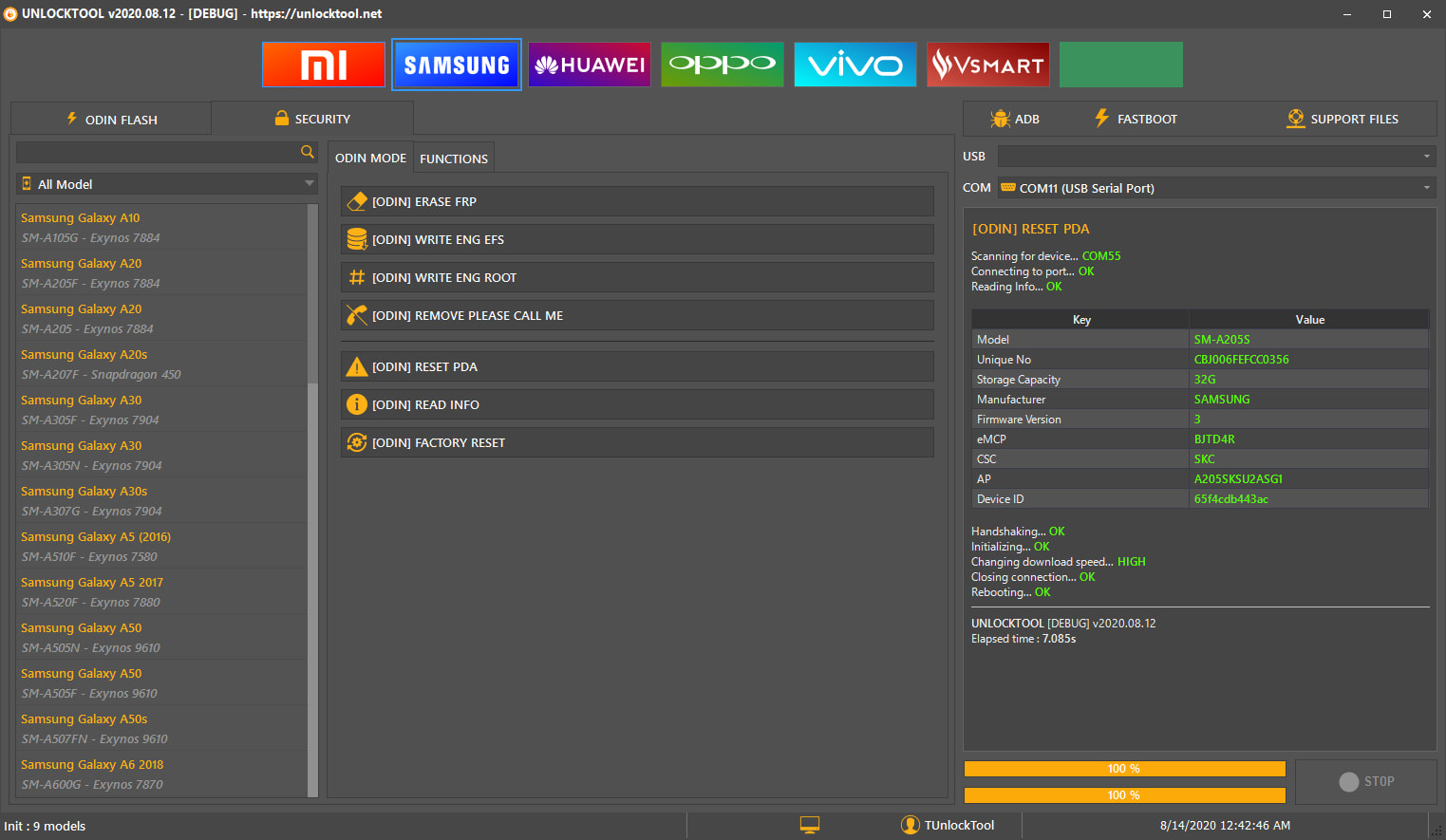Open the COM11 serial port dropdown
The width and height of the screenshot is (1446, 840).
click(1216, 188)
